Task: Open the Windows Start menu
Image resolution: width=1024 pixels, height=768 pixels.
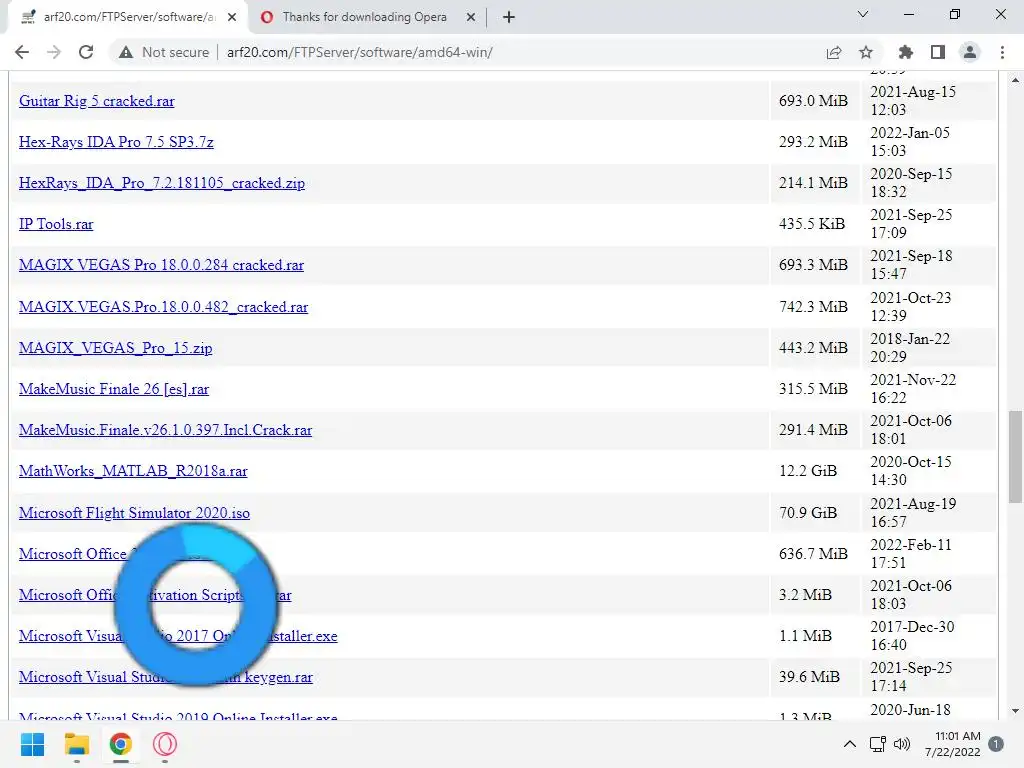Action: 32,744
